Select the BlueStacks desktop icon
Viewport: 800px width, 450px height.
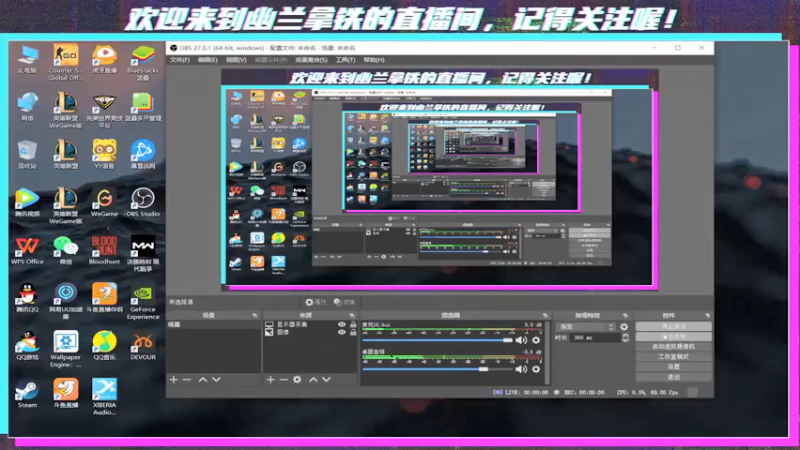point(143,62)
